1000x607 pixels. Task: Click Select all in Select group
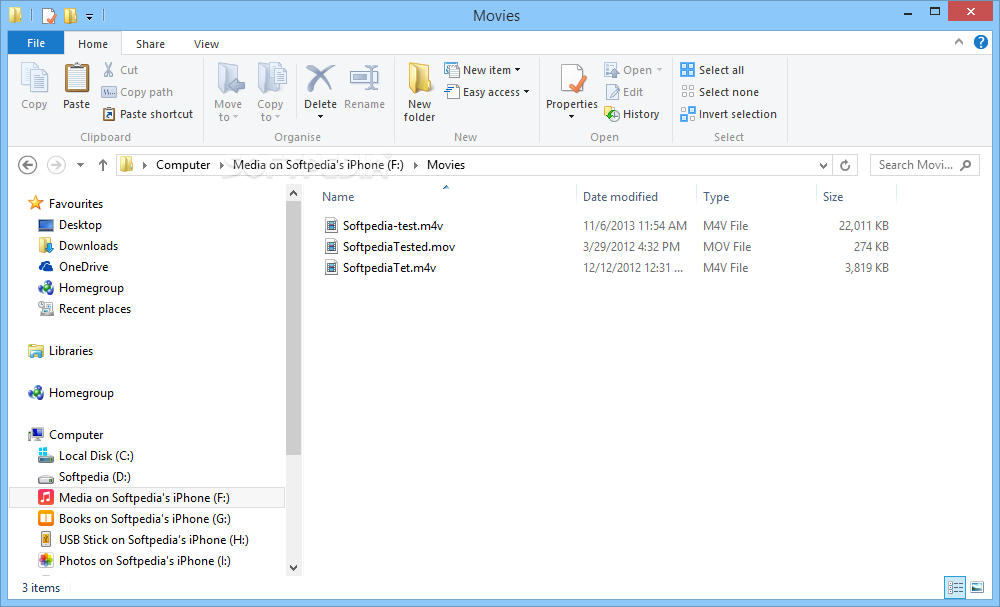click(712, 70)
